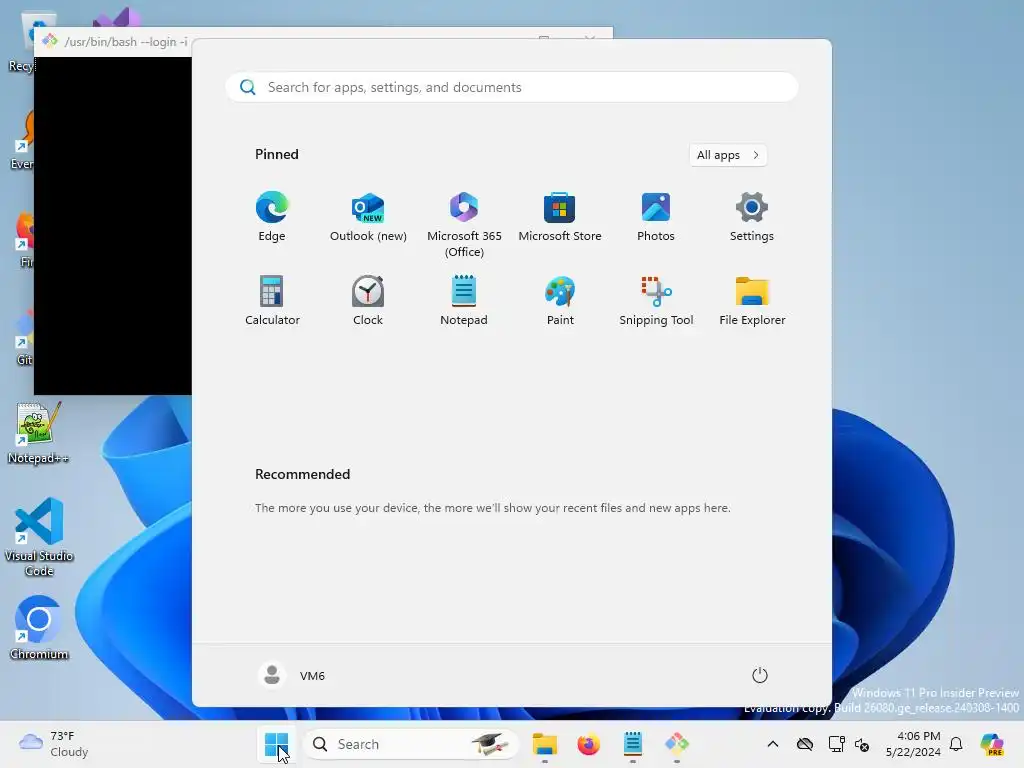
Task: Open the Edge pinned app
Action: [272, 217]
